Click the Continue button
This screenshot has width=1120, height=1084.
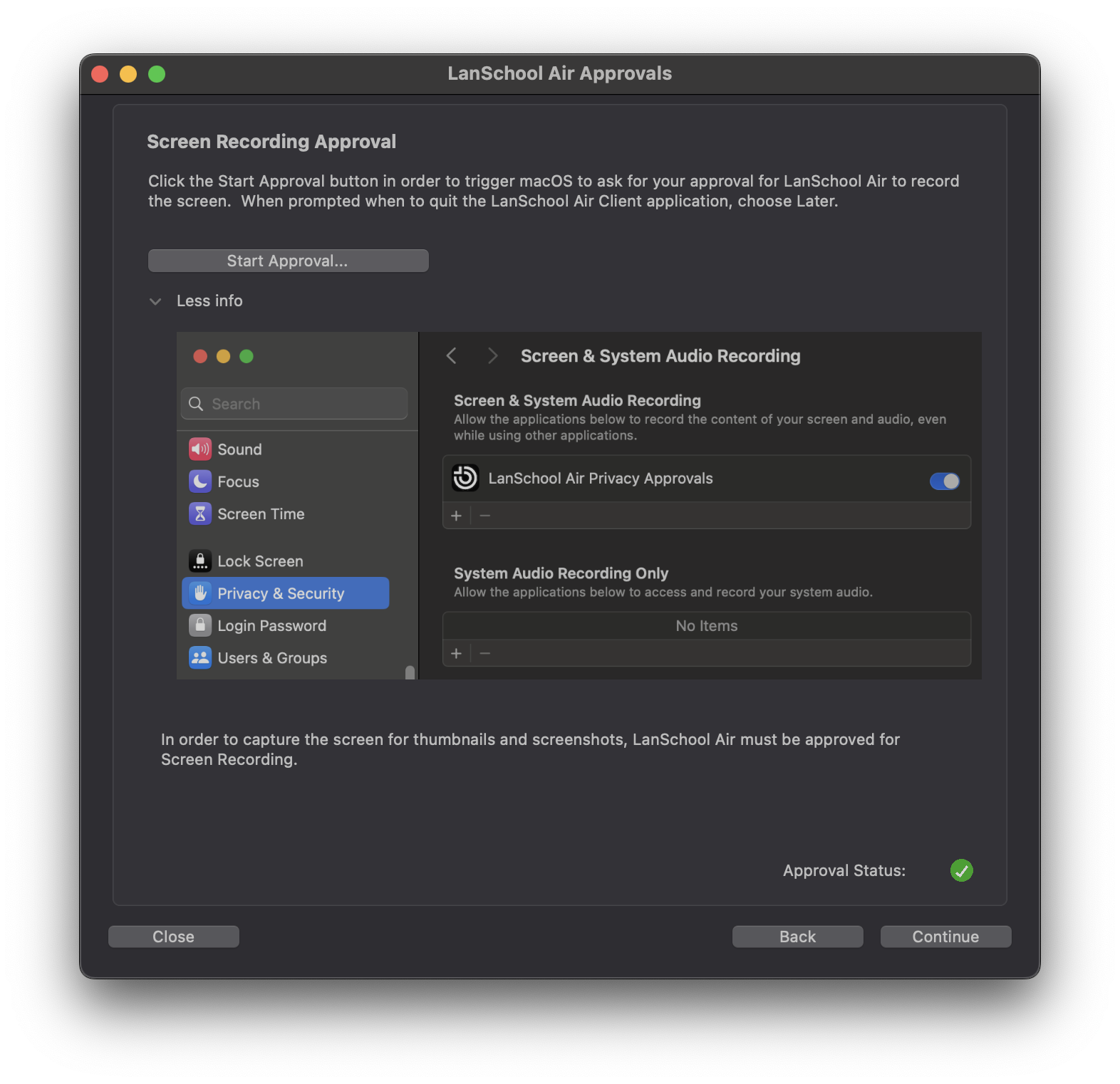point(945,937)
